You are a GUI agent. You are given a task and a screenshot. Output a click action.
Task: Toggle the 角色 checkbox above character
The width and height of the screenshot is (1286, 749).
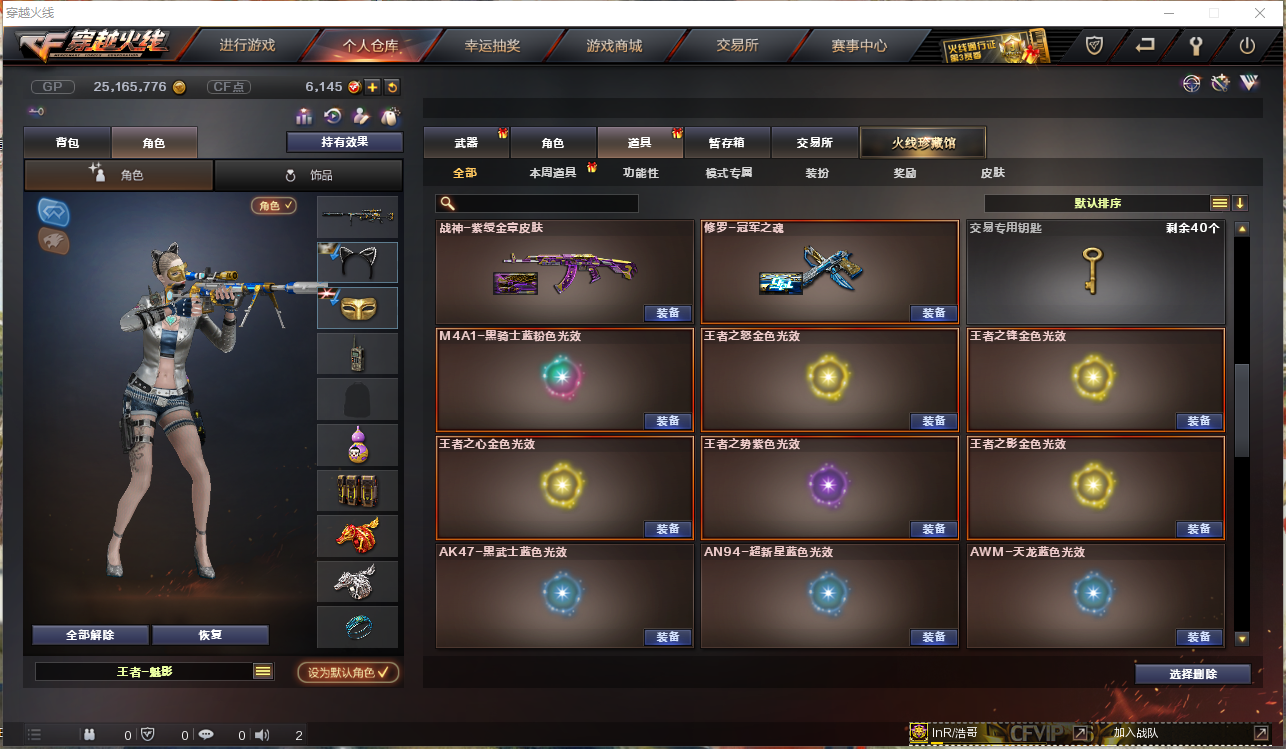(275, 205)
